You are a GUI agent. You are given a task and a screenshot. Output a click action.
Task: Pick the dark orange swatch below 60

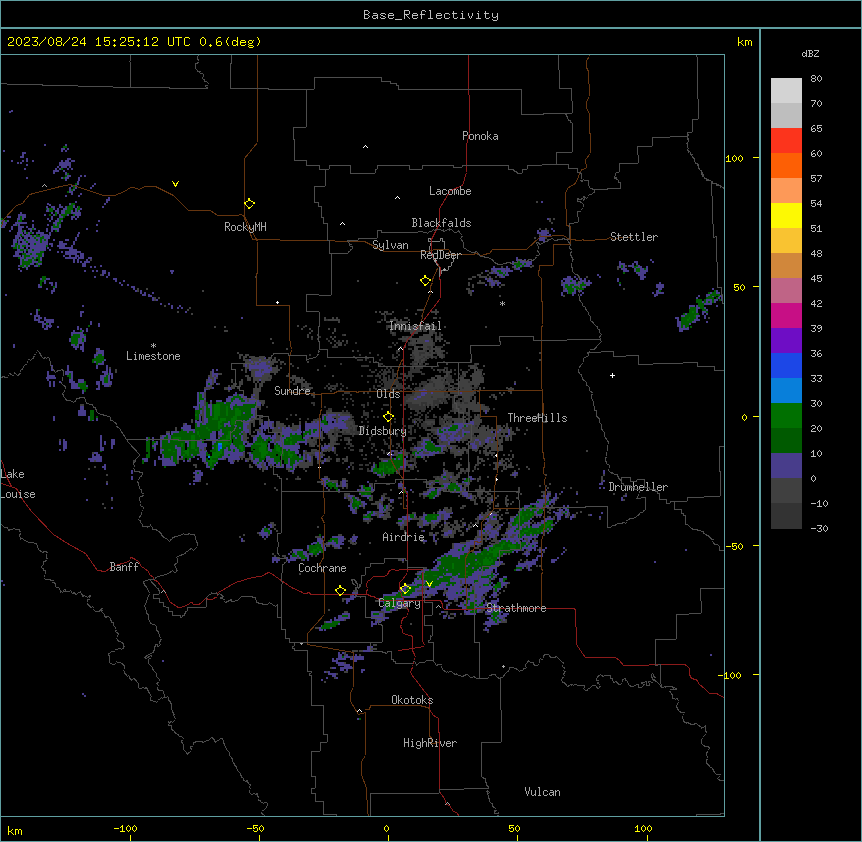(786, 165)
